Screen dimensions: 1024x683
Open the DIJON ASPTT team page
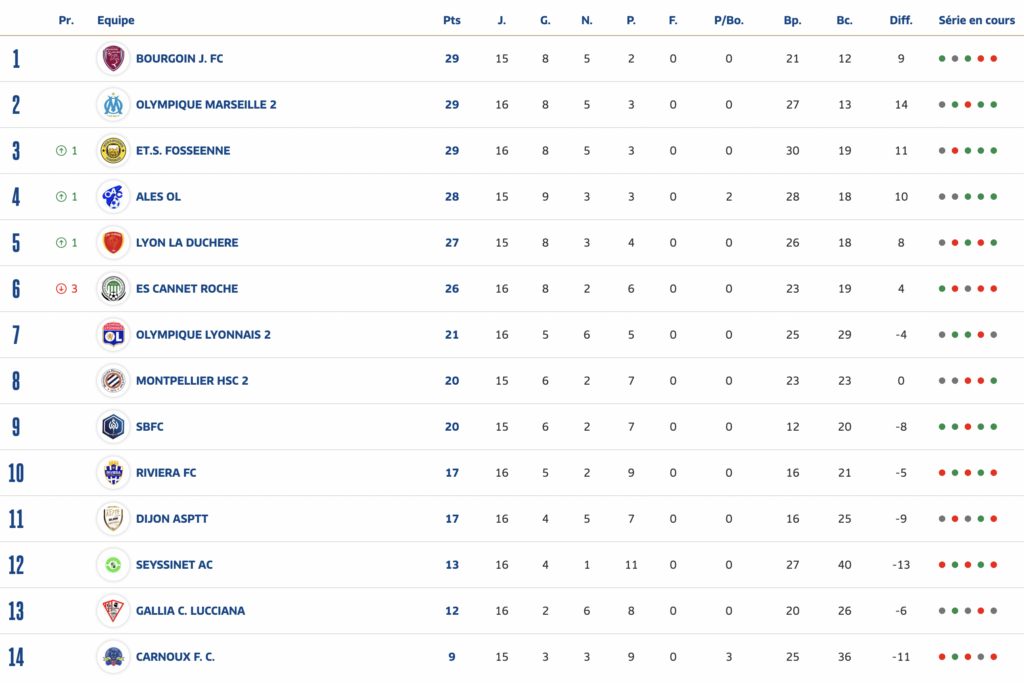[172, 519]
